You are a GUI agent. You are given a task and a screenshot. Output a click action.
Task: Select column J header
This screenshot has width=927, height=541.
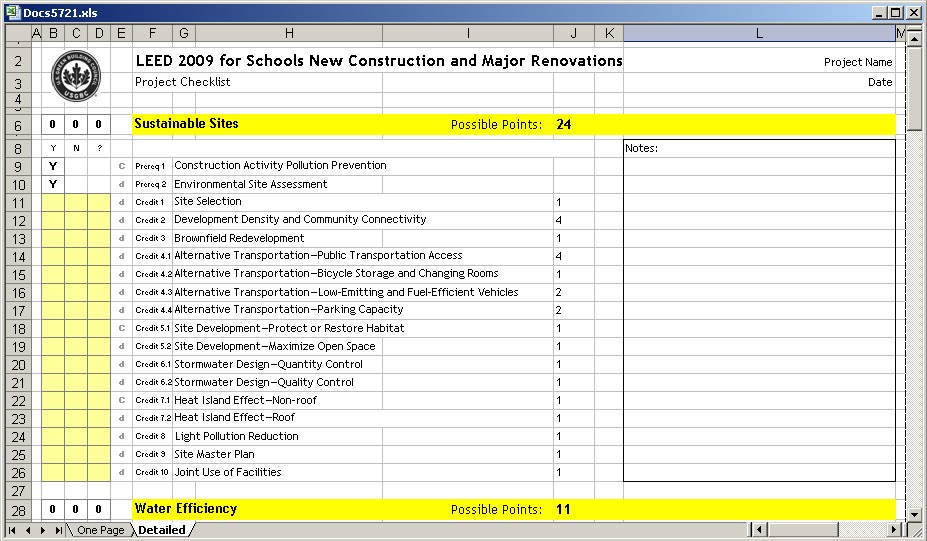coord(573,33)
